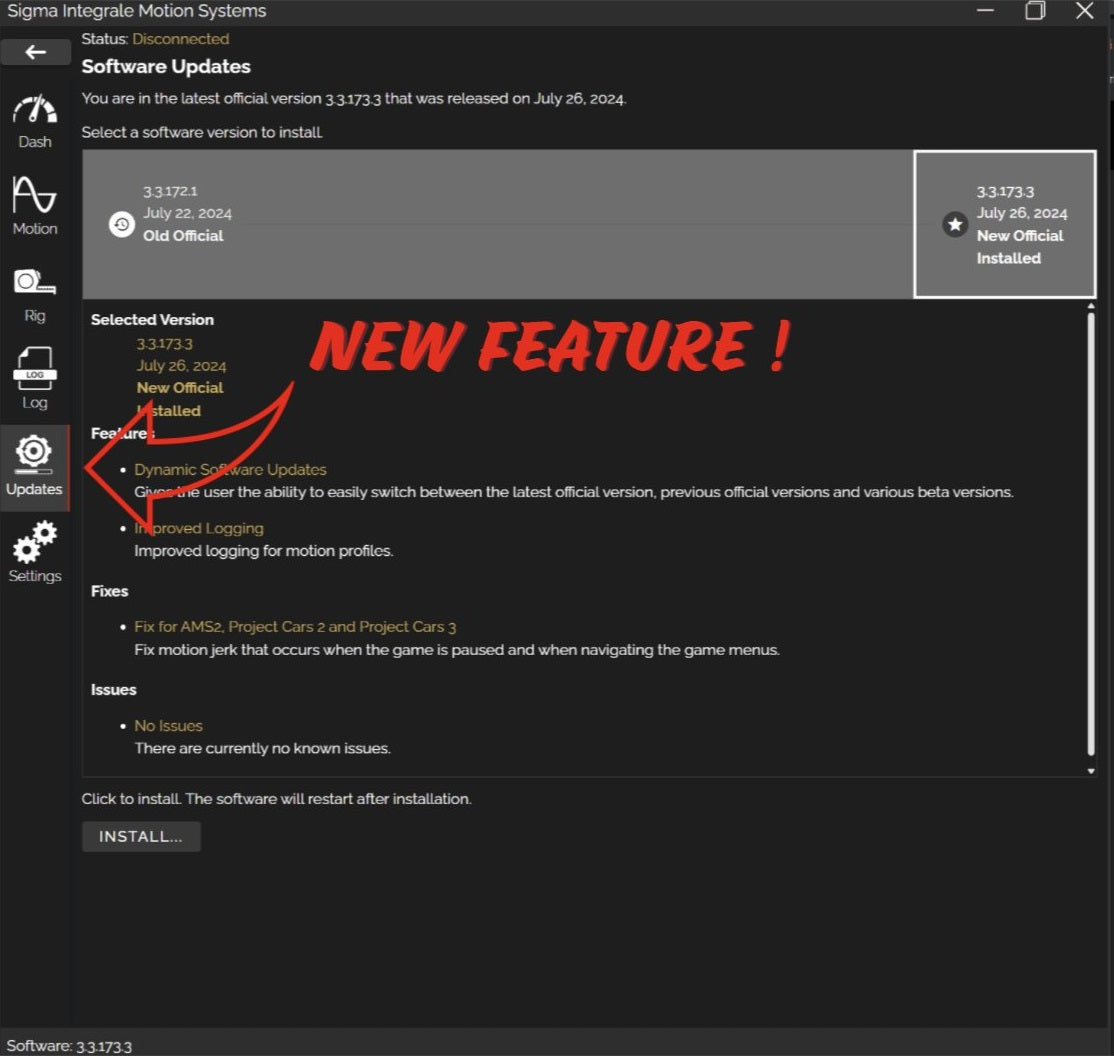Click the back arrow at top left
Viewport: 1114px width, 1056px height.
click(x=35, y=52)
